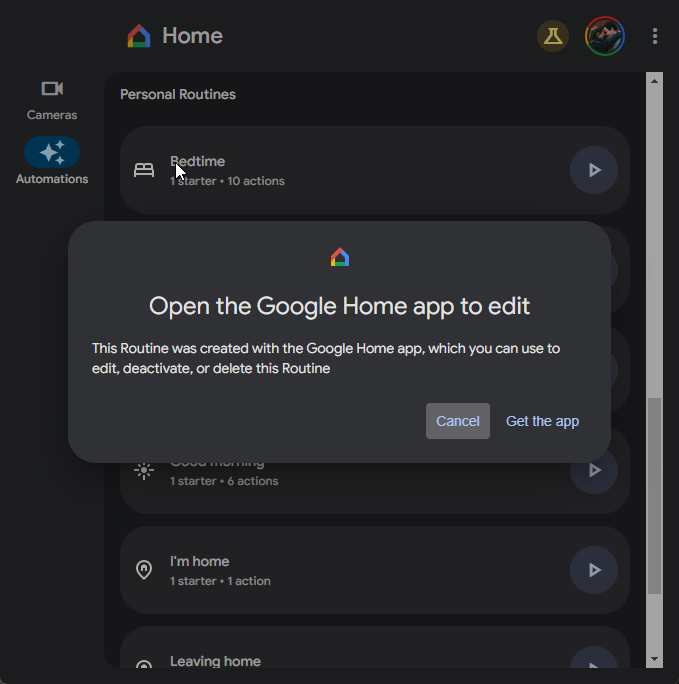The image size is (679, 684).
Task: Open the three-dot more options menu
Action: click(655, 37)
